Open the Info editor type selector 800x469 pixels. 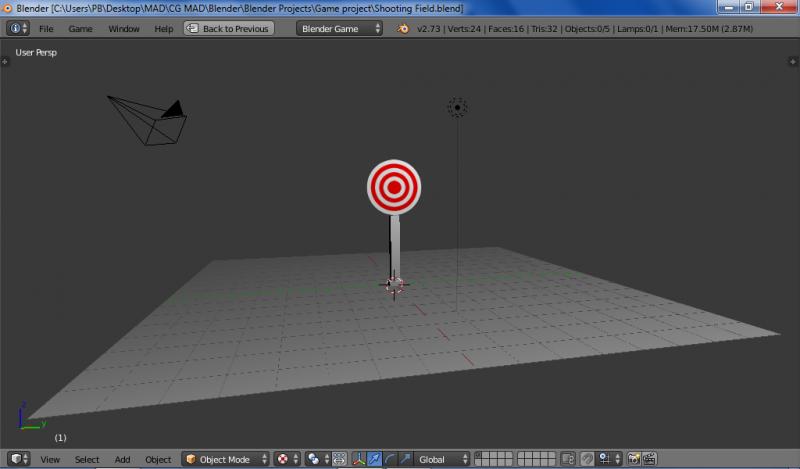coord(17,28)
